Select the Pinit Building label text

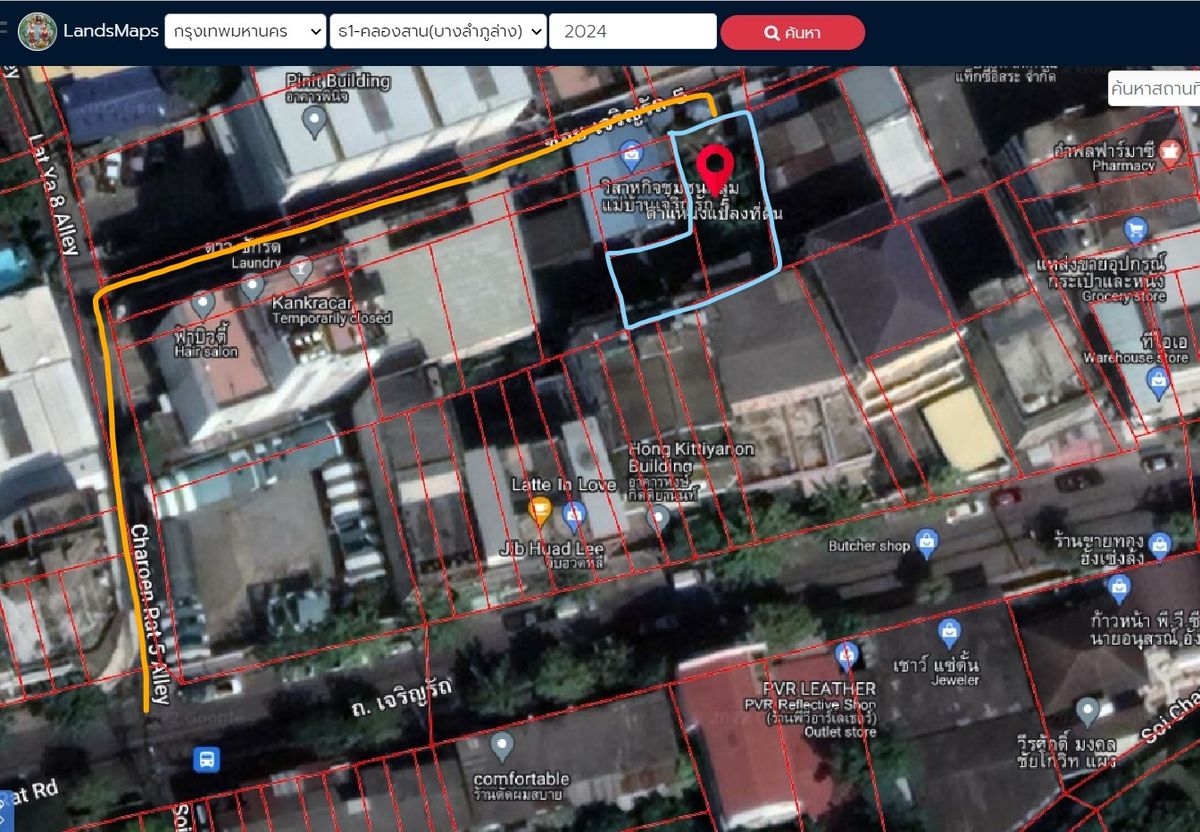coord(338,80)
